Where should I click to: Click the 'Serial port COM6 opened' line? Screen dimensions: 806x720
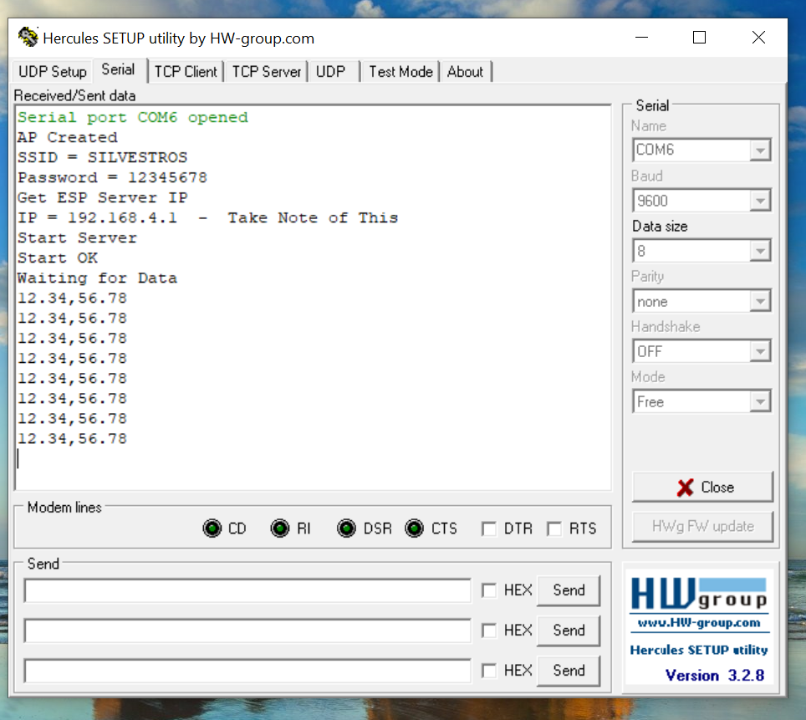[x=133, y=117]
